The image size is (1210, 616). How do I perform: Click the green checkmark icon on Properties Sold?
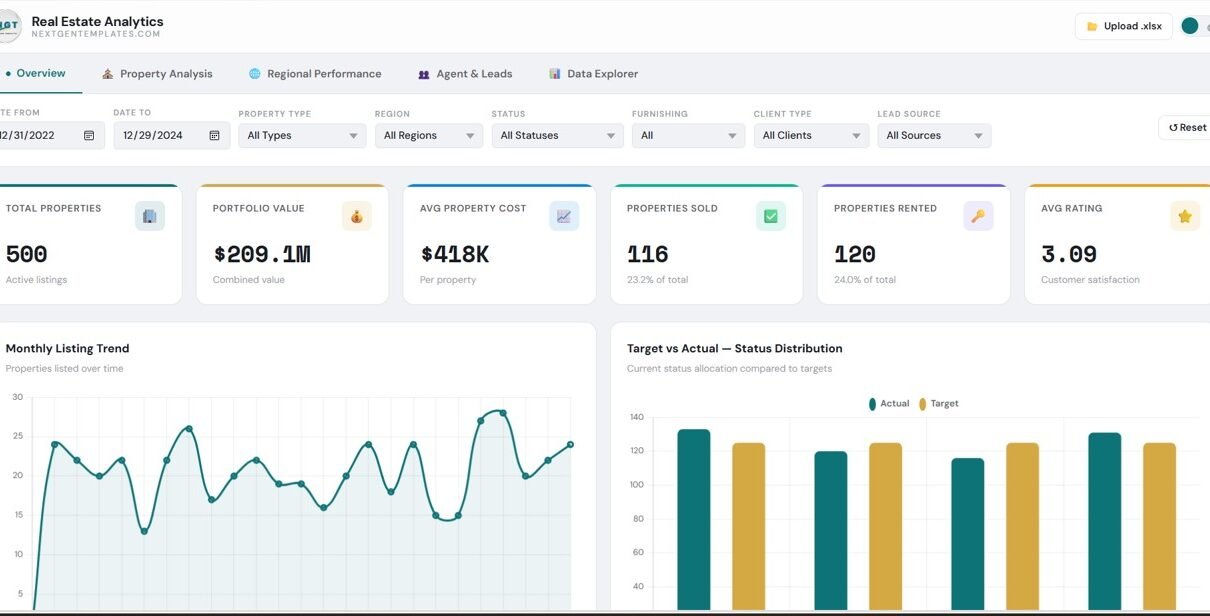pyautogui.click(x=771, y=216)
